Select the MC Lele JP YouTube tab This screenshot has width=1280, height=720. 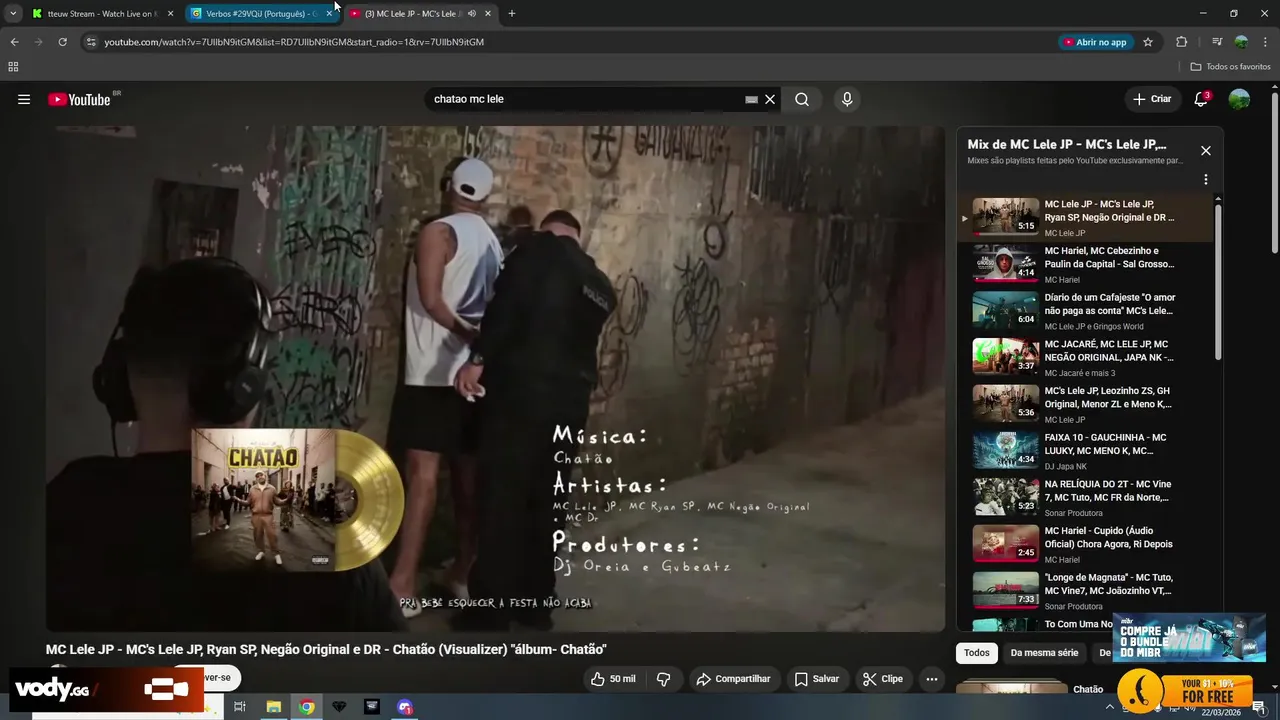point(420,14)
